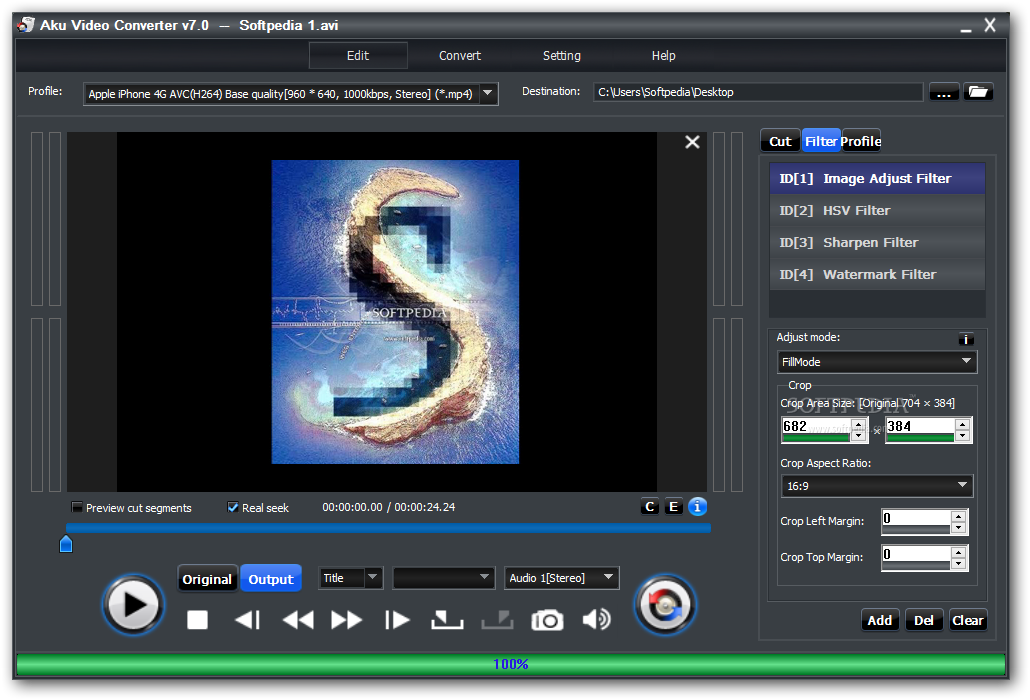Open the empty chapter dropdown
The image size is (1030, 700).
click(x=443, y=578)
